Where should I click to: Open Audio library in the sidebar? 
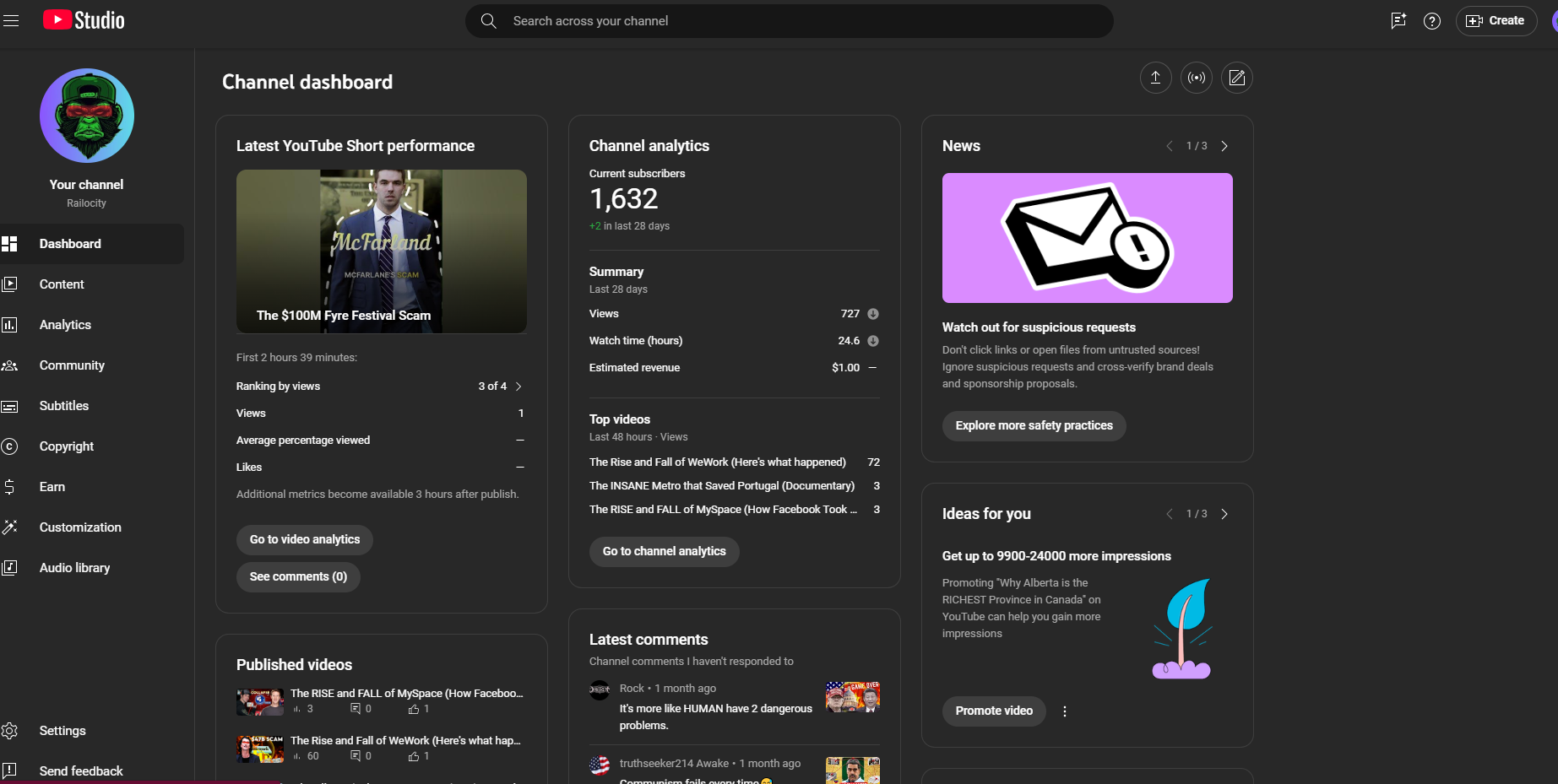pyautogui.click(x=91, y=568)
